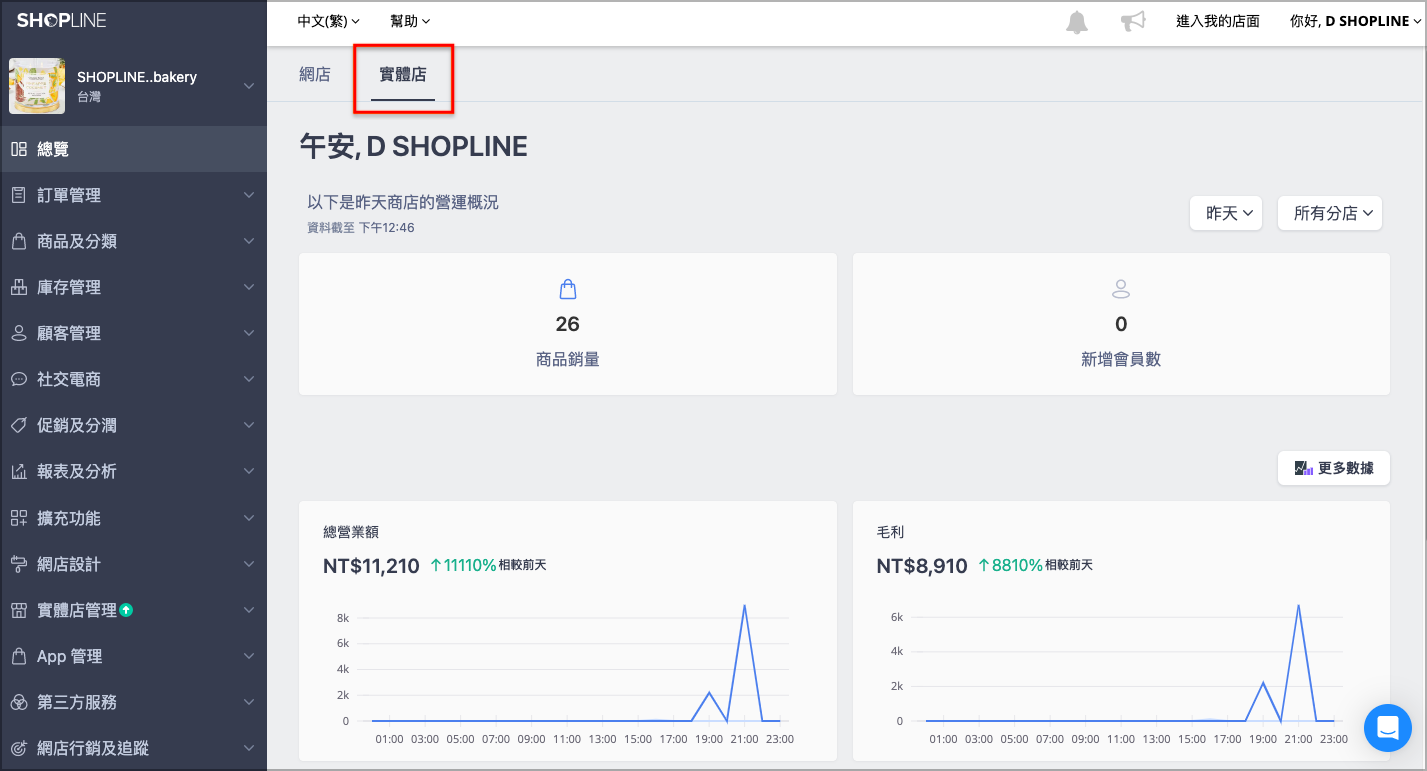Click the NT$11,210 revenue value
Image resolution: width=1427 pixels, height=771 pixels.
pyautogui.click(x=371, y=566)
